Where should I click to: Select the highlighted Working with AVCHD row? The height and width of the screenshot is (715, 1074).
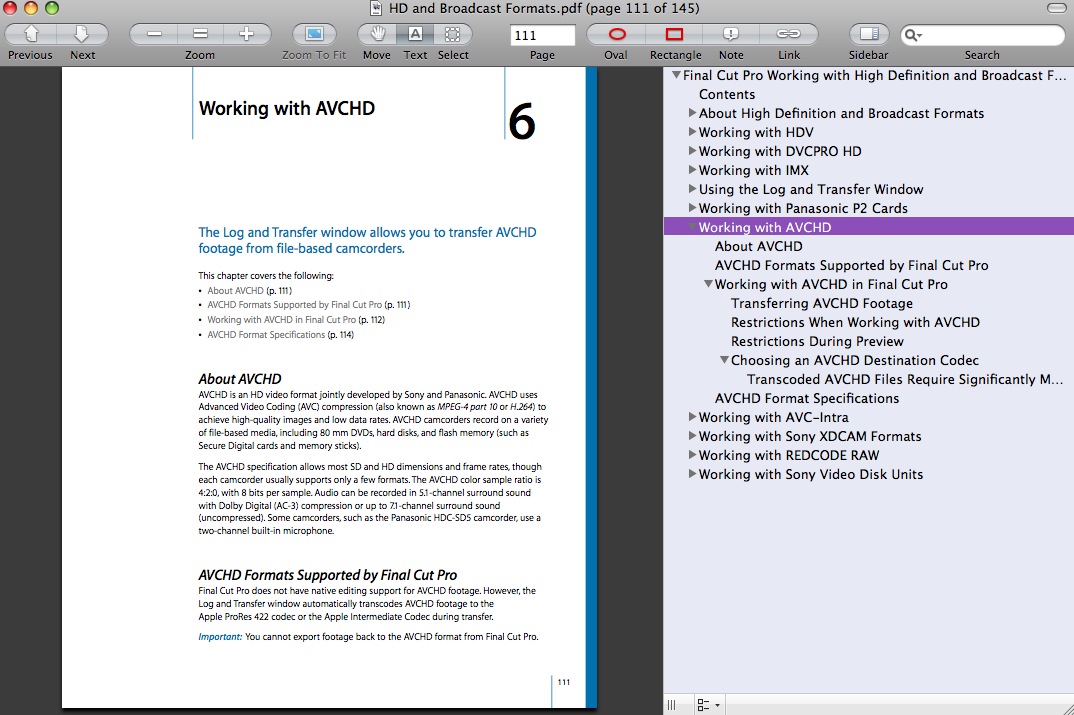(869, 227)
